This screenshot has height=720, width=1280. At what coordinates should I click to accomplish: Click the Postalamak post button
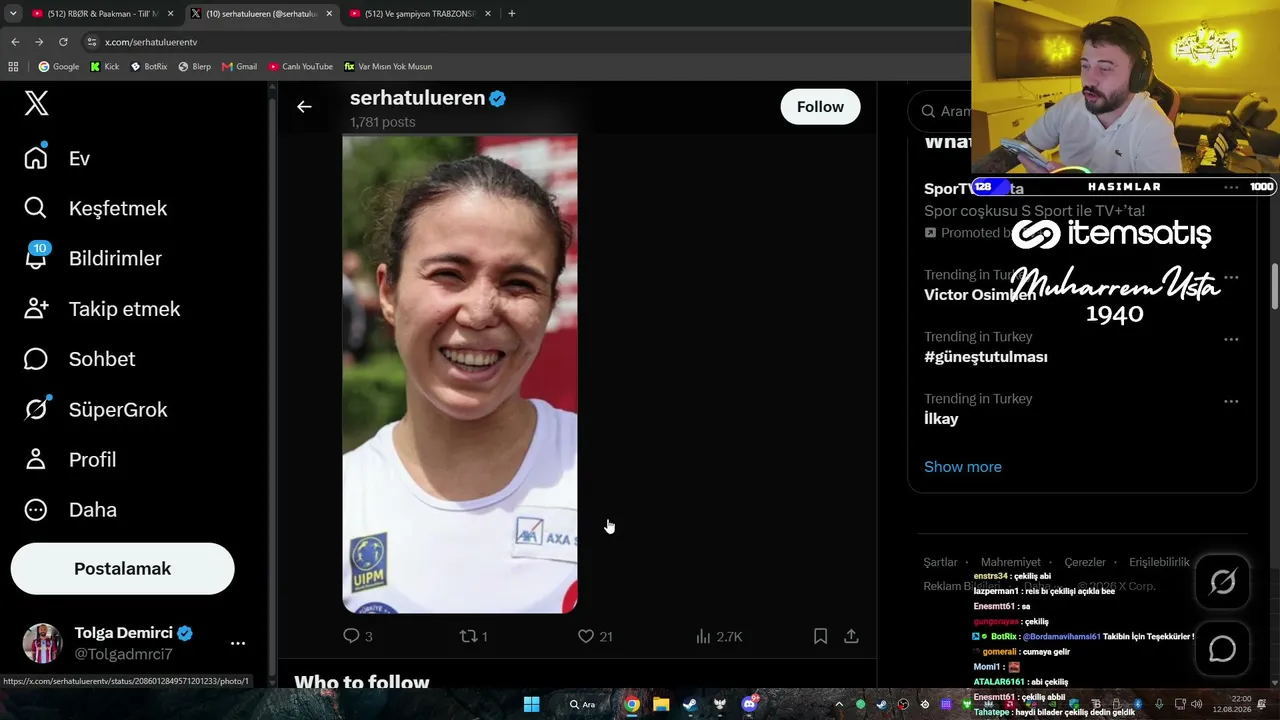tap(122, 569)
